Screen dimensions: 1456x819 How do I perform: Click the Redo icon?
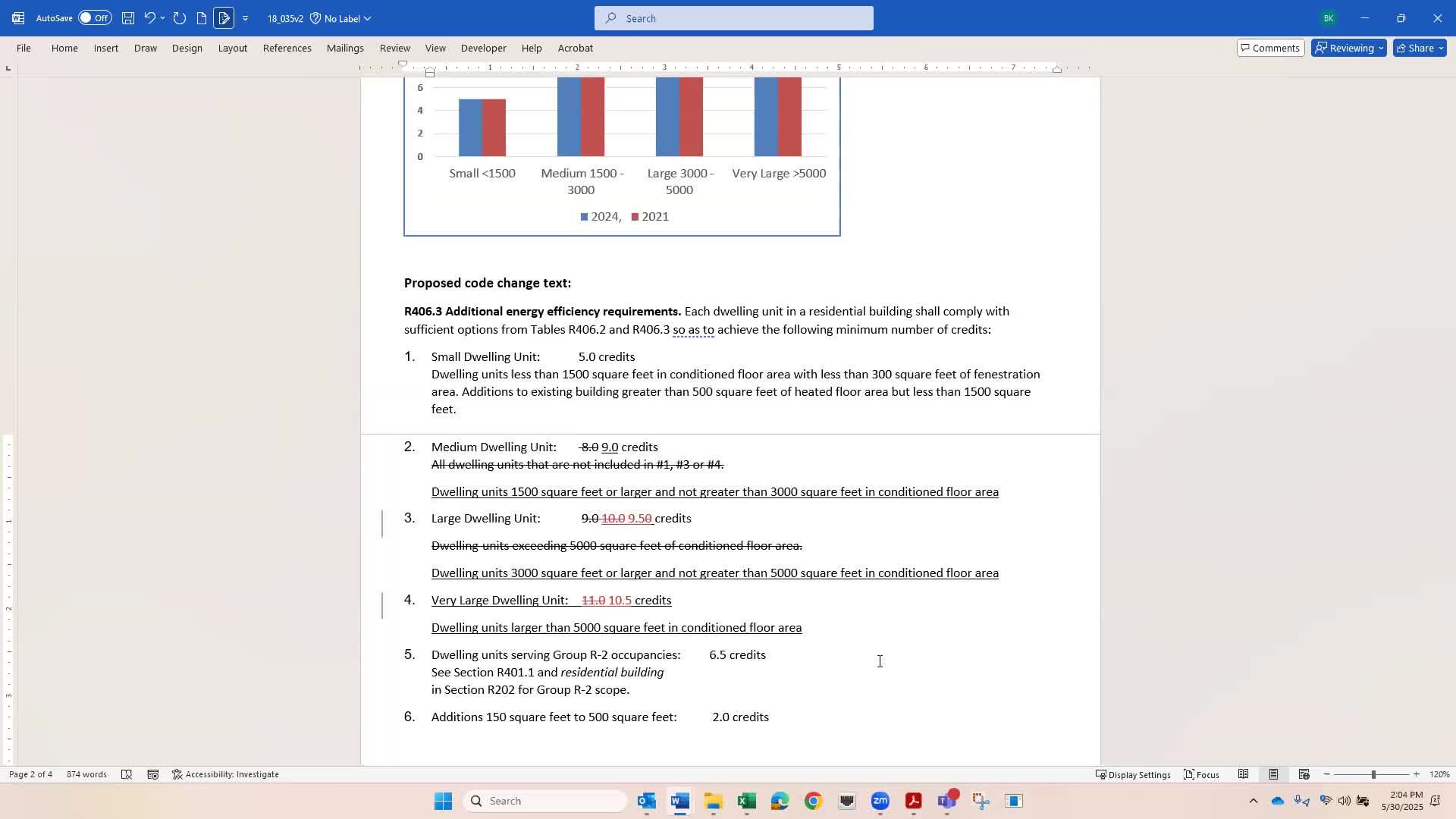coord(180,18)
